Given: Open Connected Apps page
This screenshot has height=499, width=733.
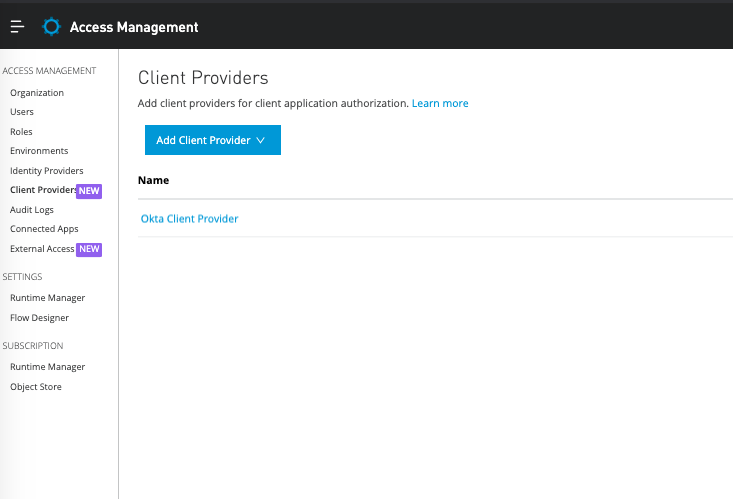Looking at the screenshot, I should click(x=44, y=229).
